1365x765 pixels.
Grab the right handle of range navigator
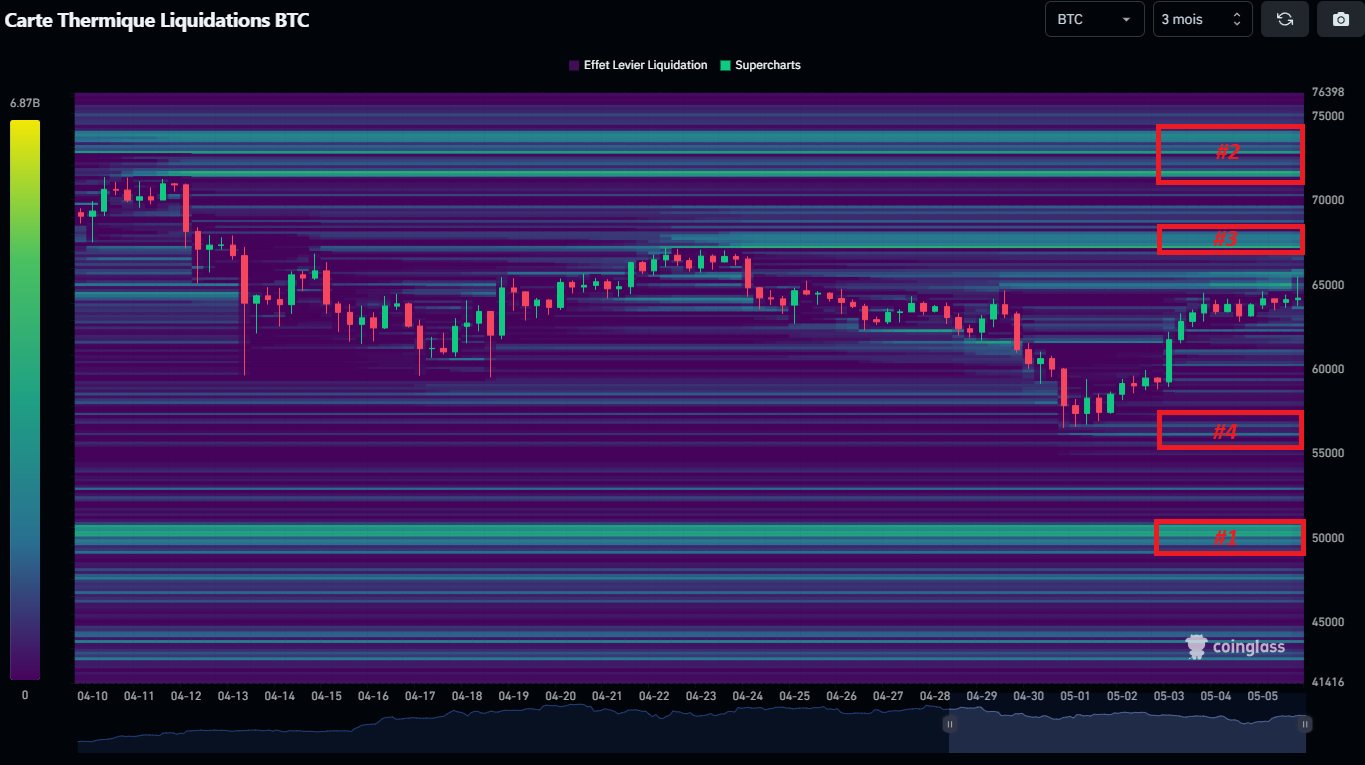(x=1305, y=723)
